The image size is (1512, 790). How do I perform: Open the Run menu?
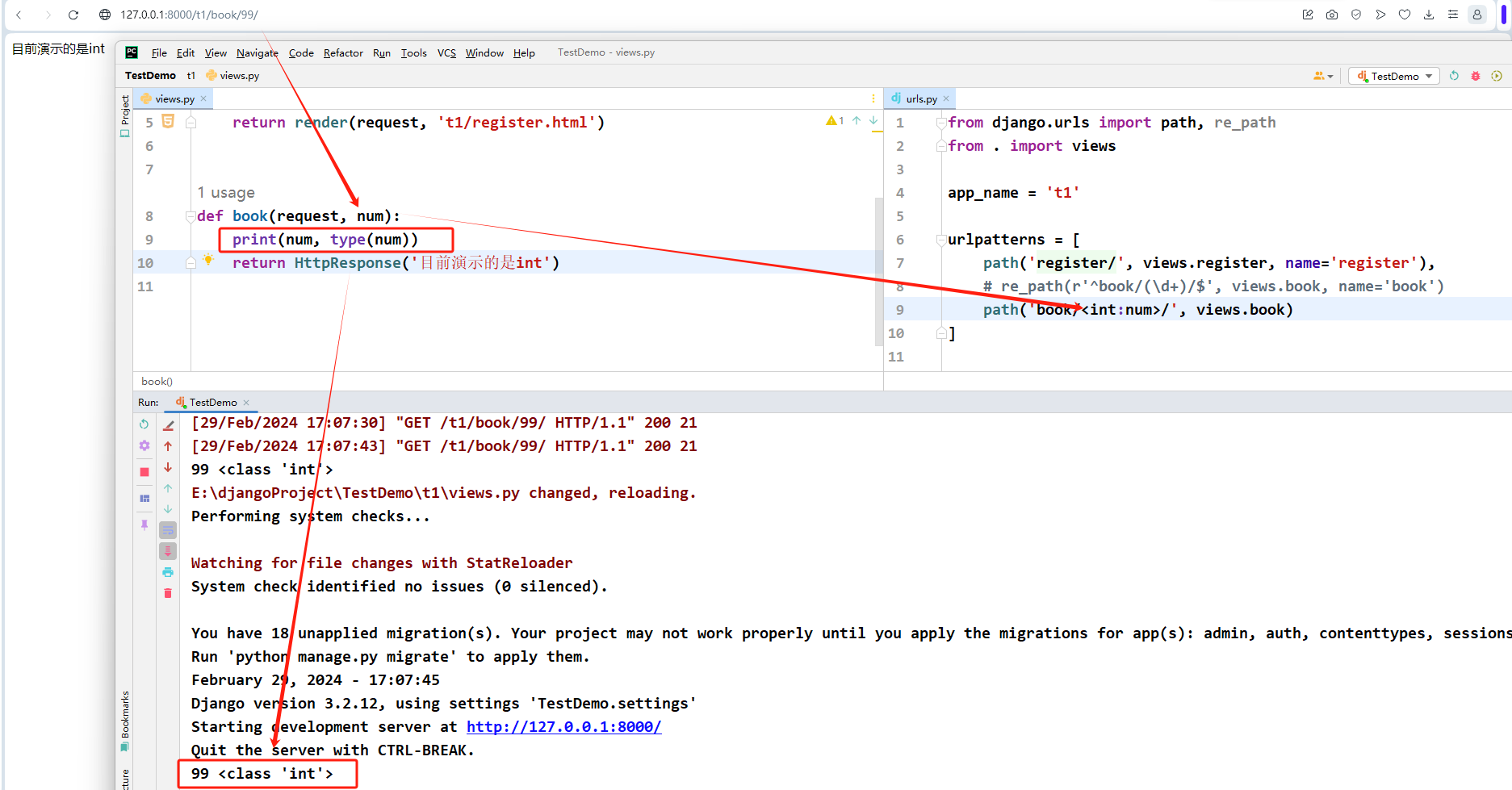pos(382,52)
